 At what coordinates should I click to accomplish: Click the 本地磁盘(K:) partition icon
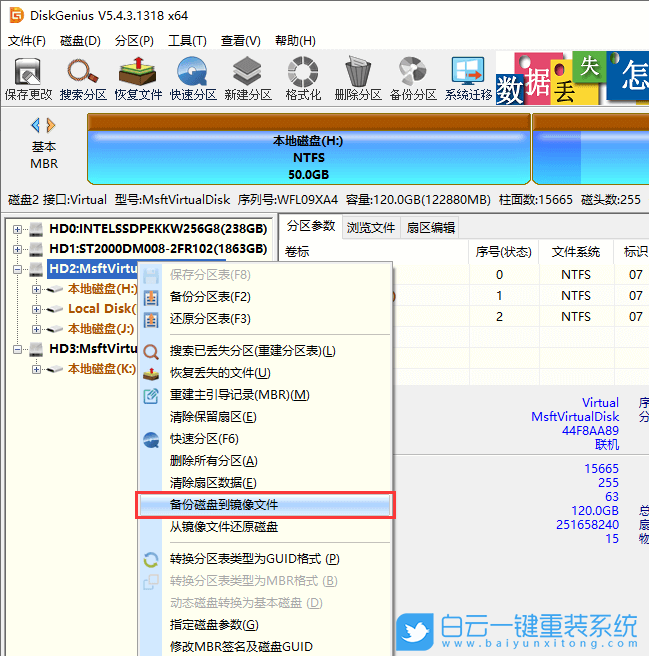55,369
